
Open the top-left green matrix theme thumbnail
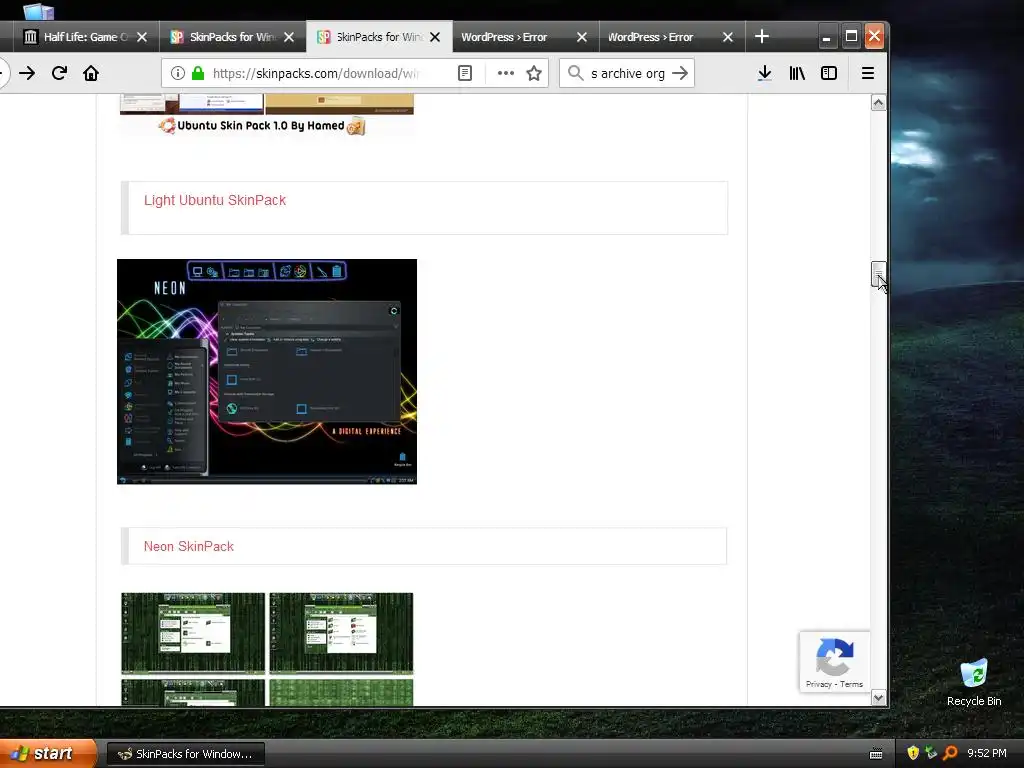coord(193,633)
